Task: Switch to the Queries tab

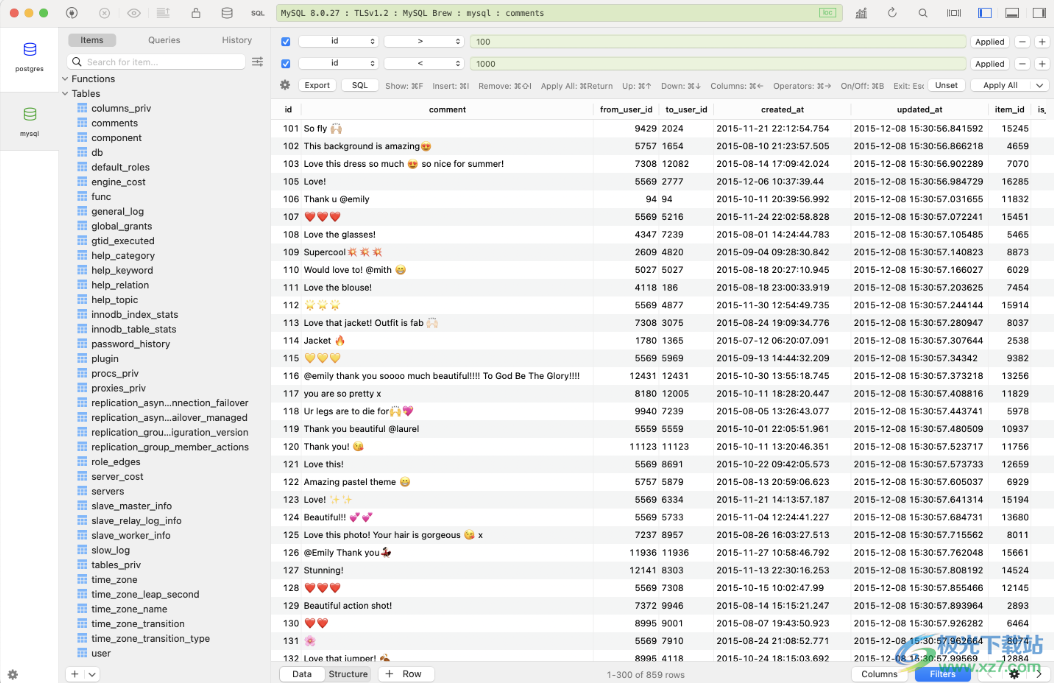Action: 164,40
